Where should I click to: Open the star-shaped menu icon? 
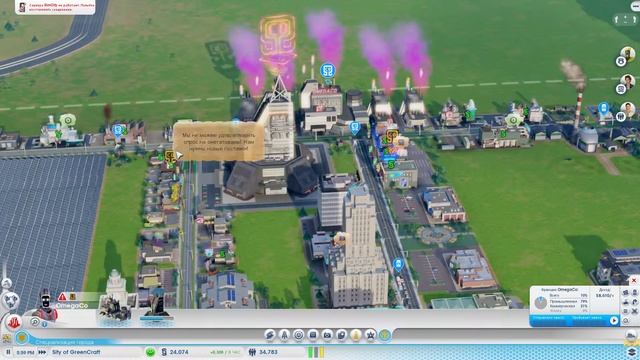coord(370,335)
